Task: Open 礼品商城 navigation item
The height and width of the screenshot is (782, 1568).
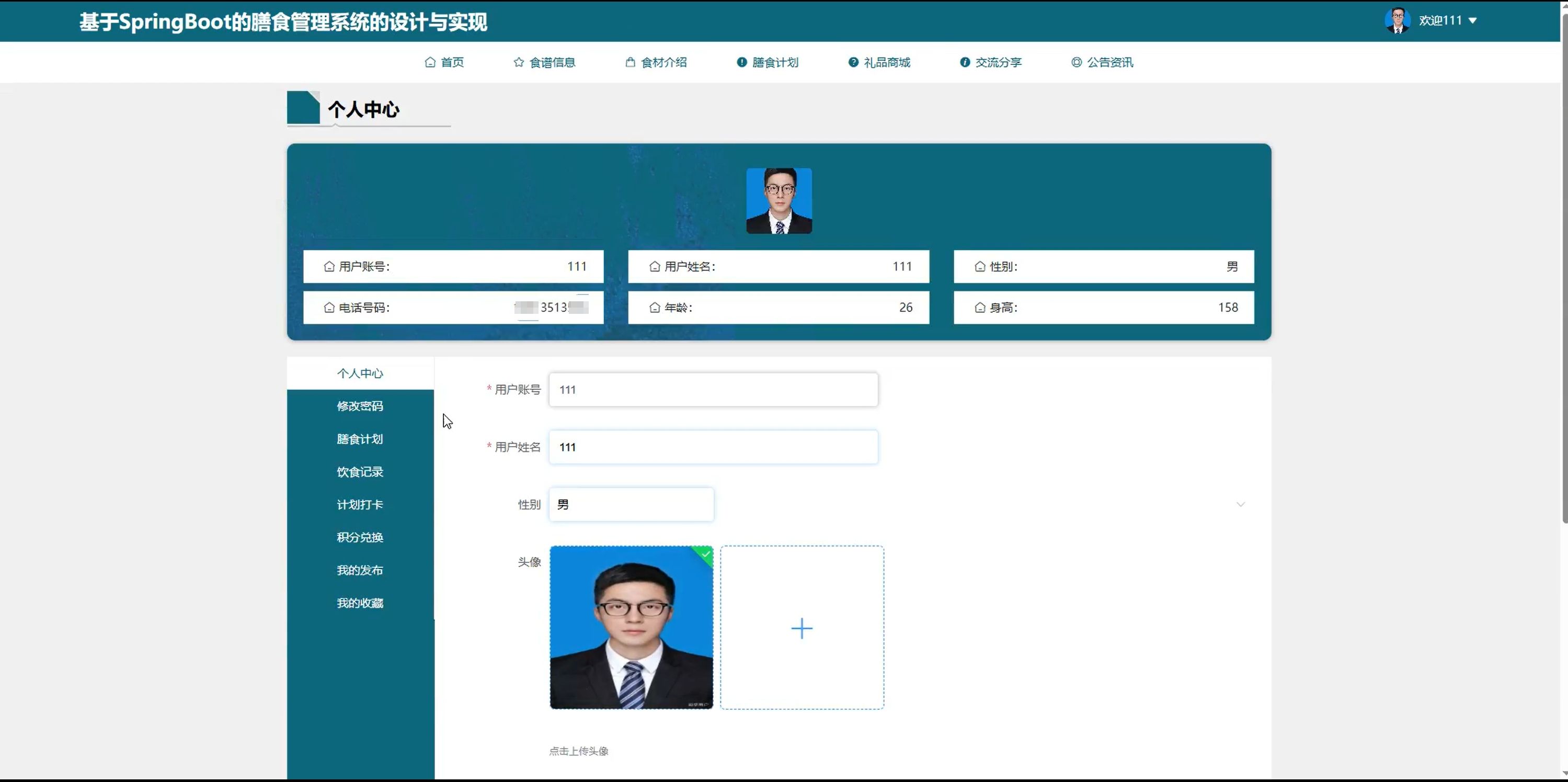Action: coord(879,62)
